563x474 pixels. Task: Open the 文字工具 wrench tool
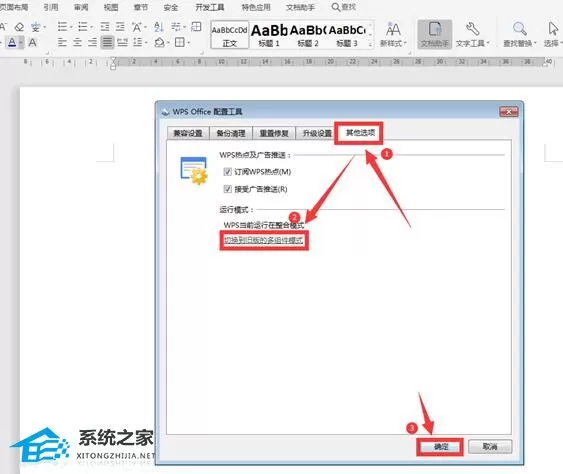pos(473,34)
